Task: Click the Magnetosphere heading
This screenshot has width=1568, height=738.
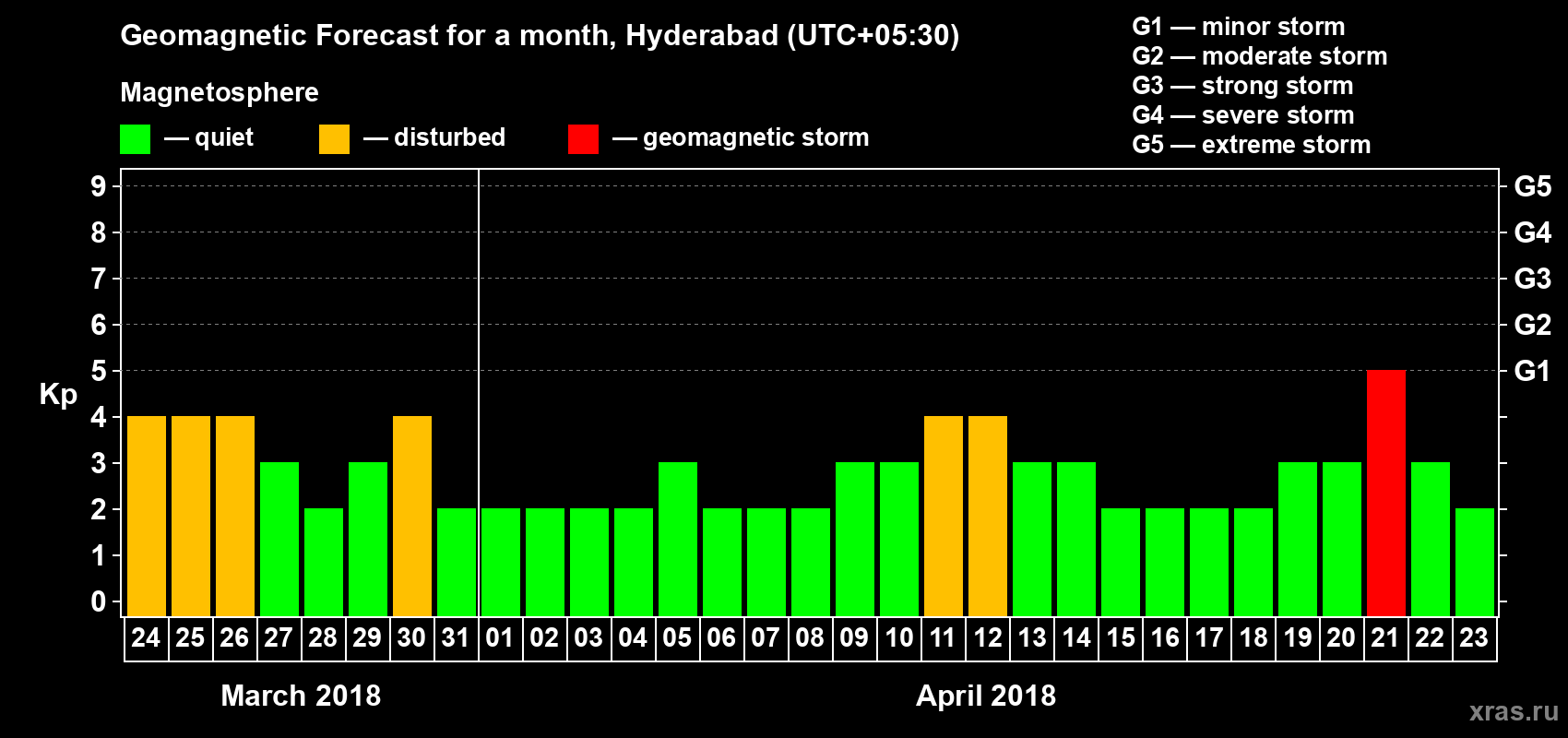Action: [220, 92]
